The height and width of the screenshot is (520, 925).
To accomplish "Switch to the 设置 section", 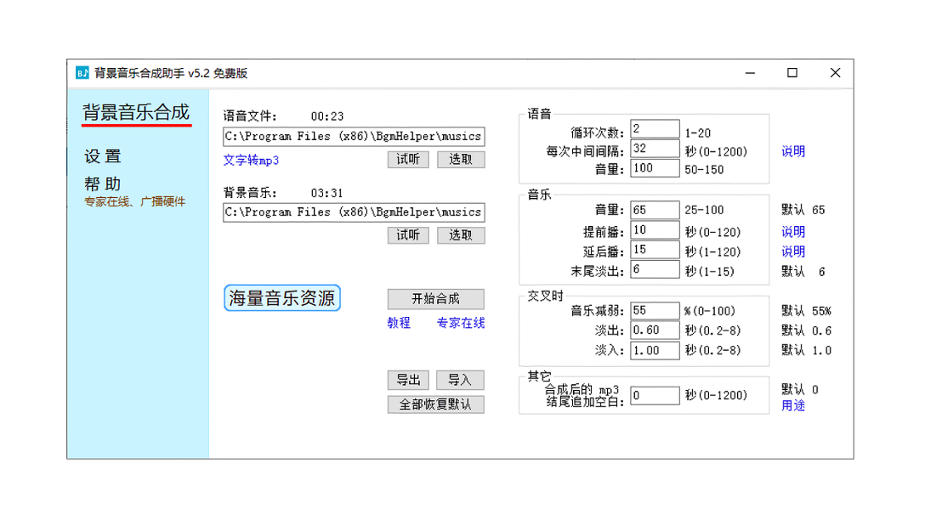I will click(x=103, y=156).
